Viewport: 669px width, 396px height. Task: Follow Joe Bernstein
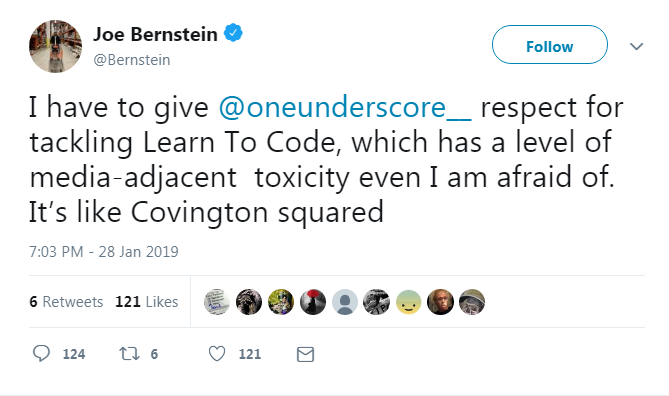pyautogui.click(x=550, y=45)
